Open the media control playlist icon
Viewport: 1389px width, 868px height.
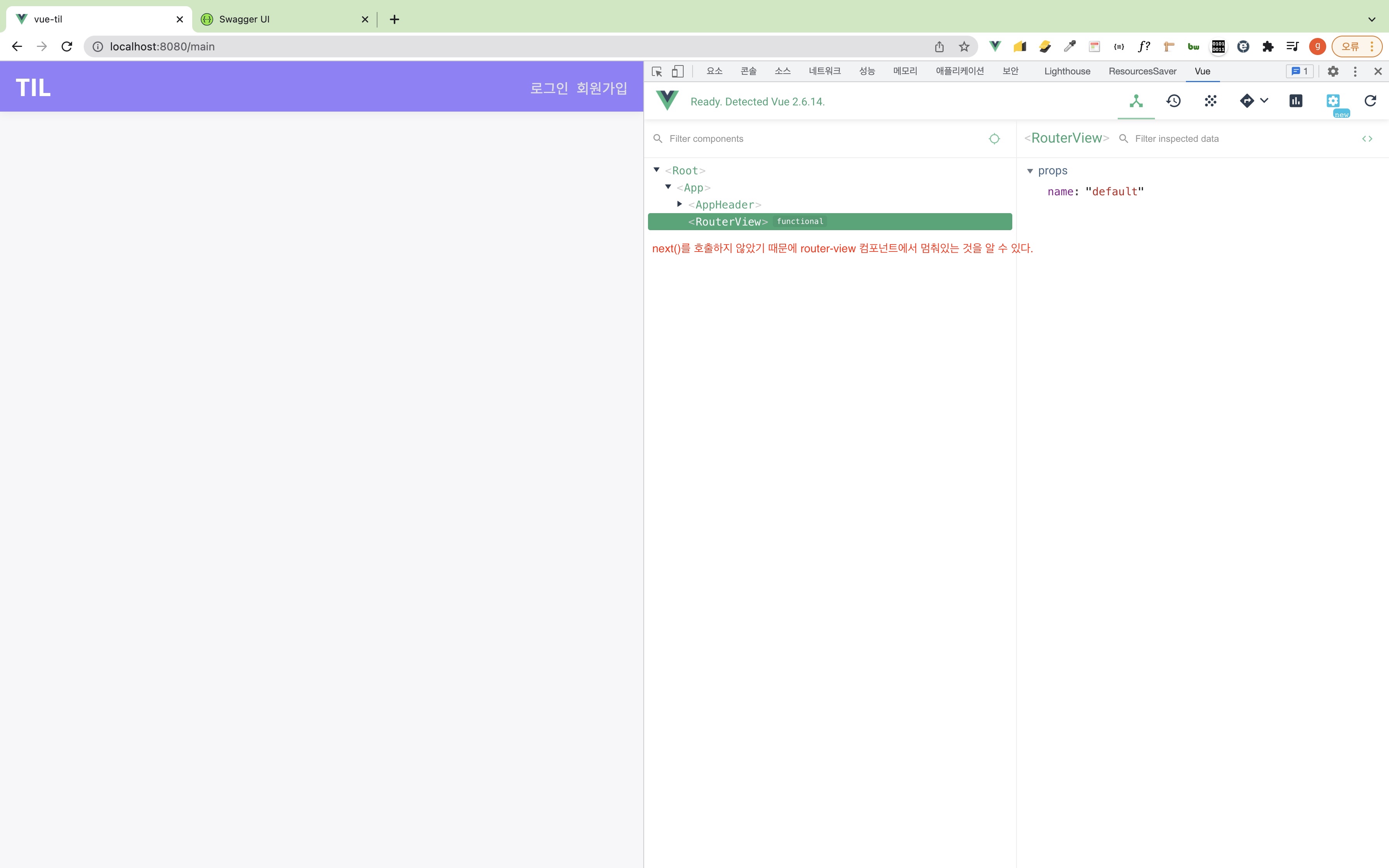(1292, 46)
